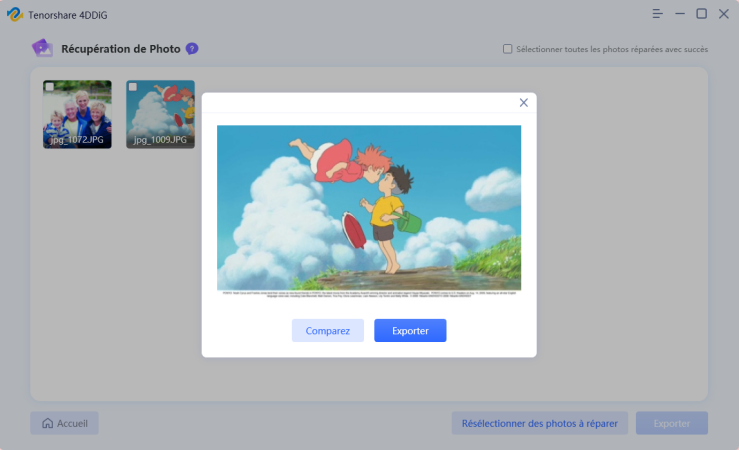Viewport: 739px width, 450px height.
Task: Enable Sélectionner toutes les photos réparées checkbox
Action: 508,49
